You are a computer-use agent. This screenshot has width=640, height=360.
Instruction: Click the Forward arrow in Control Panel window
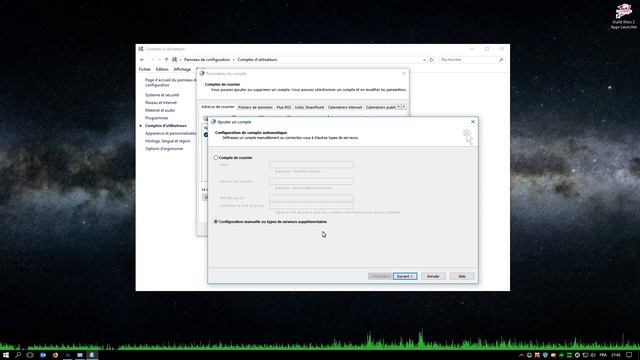click(152, 60)
